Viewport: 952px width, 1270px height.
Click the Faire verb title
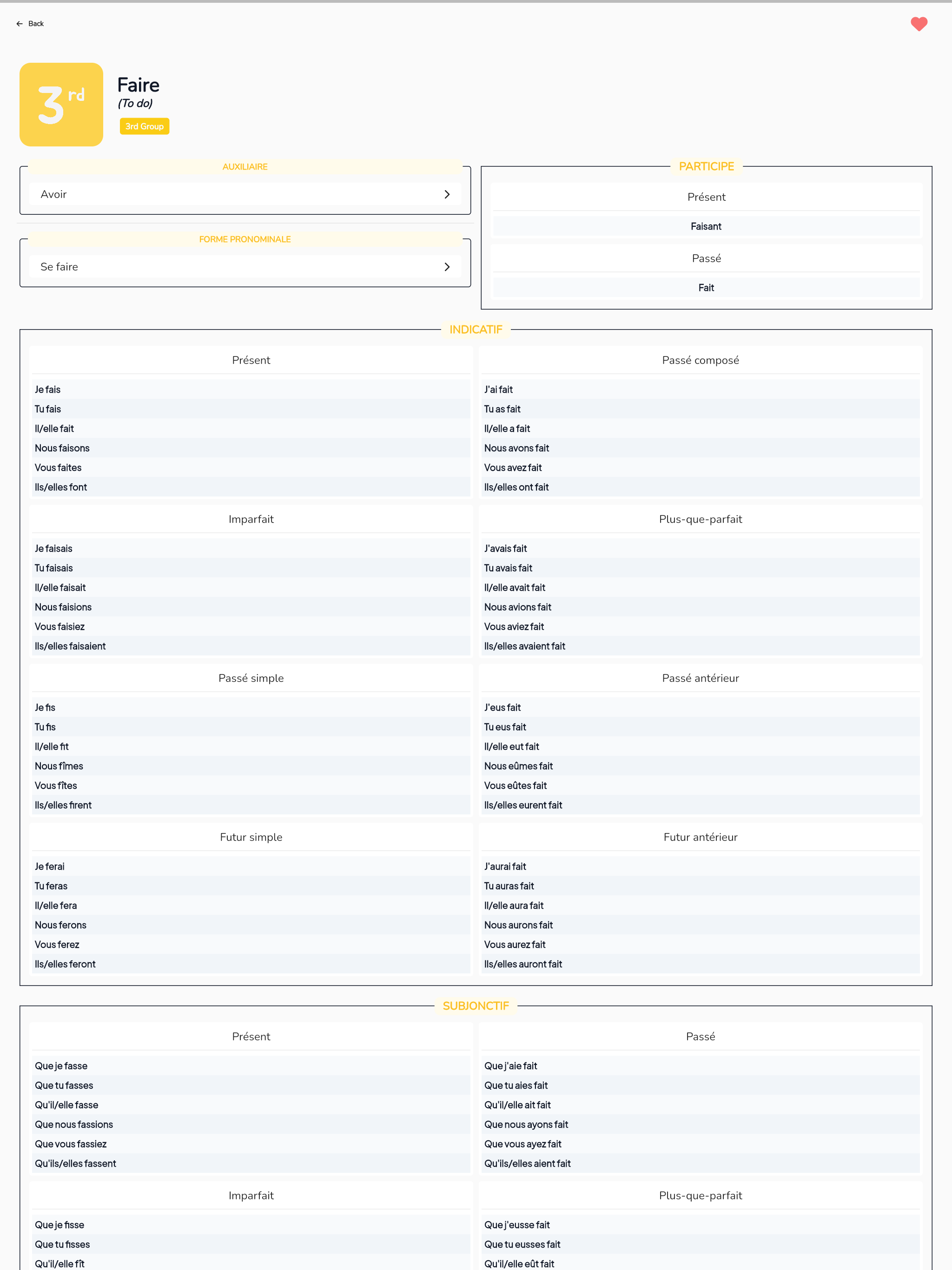coord(139,85)
